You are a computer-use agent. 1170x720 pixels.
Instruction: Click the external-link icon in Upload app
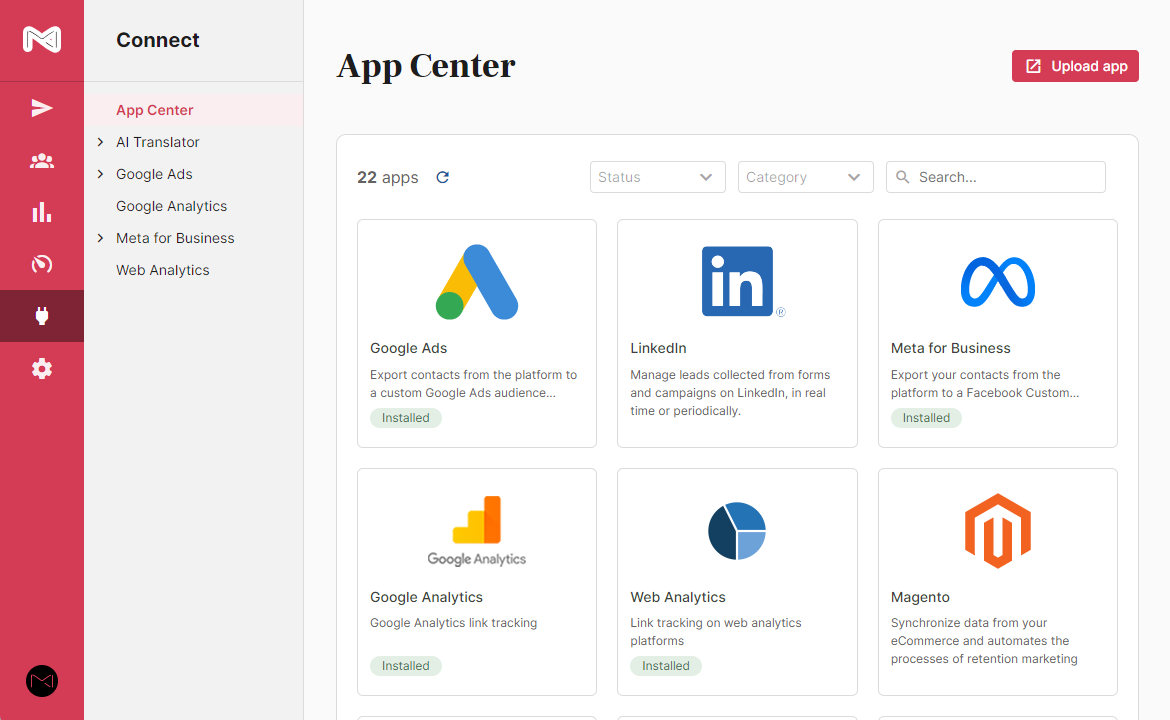(x=1033, y=66)
